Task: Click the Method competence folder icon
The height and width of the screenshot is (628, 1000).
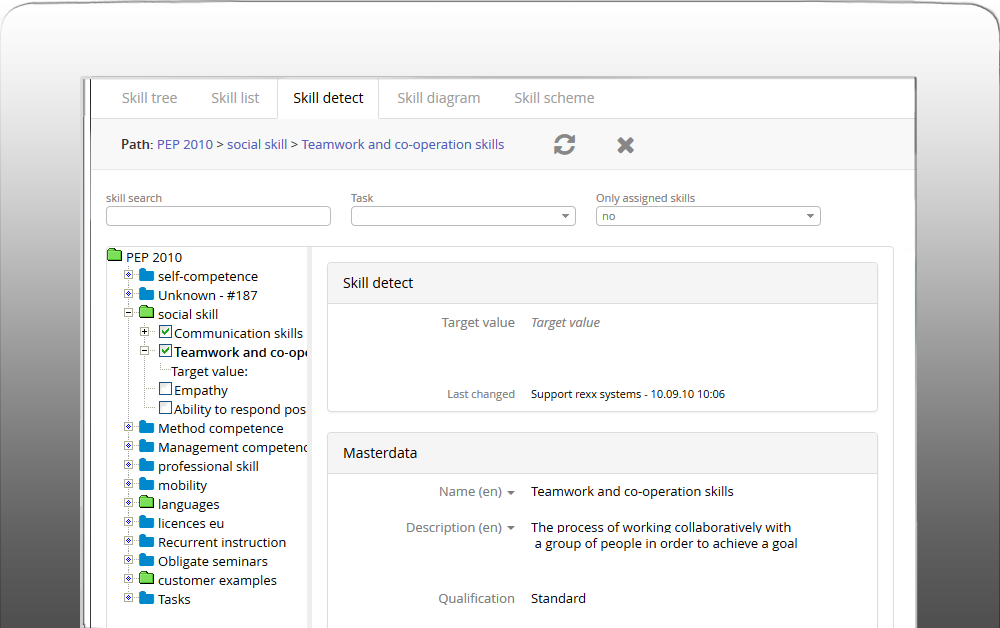Action: click(x=147, y=427)
